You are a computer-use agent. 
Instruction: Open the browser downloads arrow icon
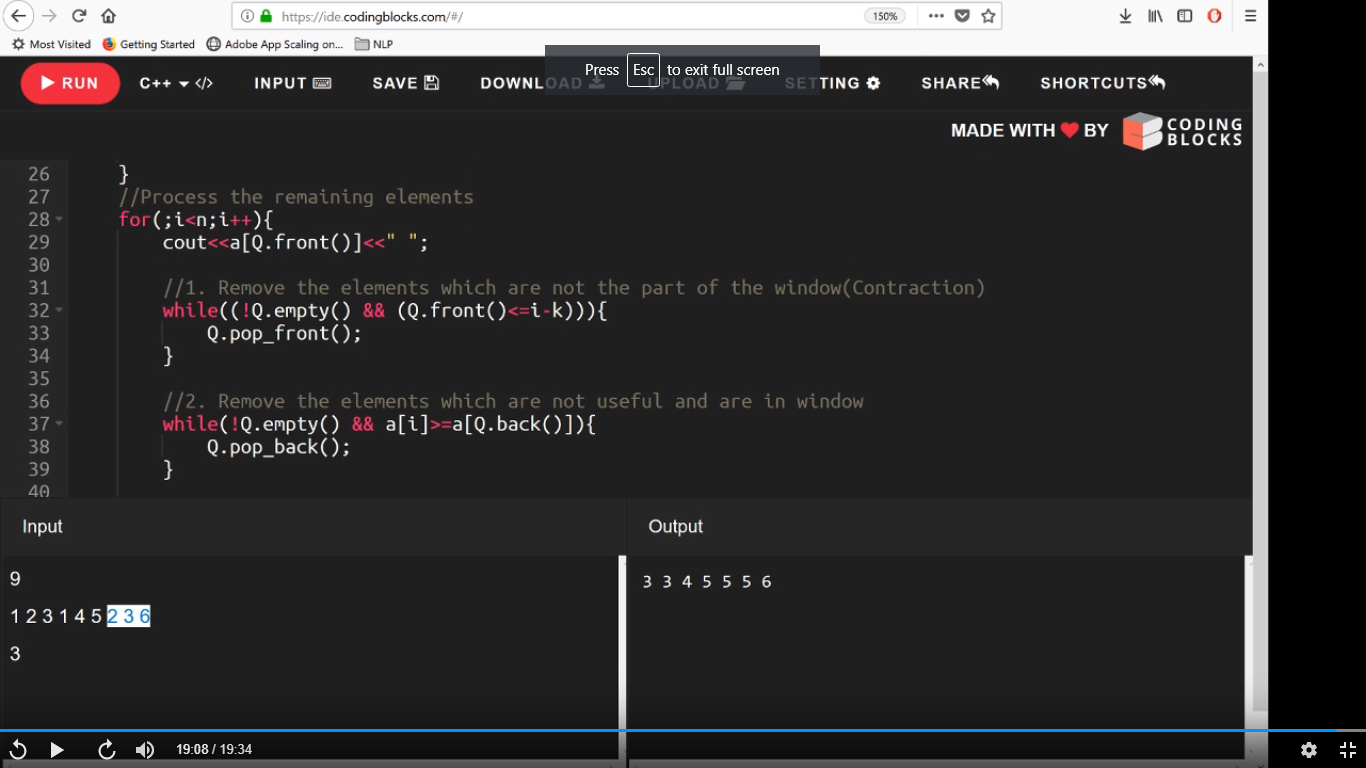pos(1126,16)
